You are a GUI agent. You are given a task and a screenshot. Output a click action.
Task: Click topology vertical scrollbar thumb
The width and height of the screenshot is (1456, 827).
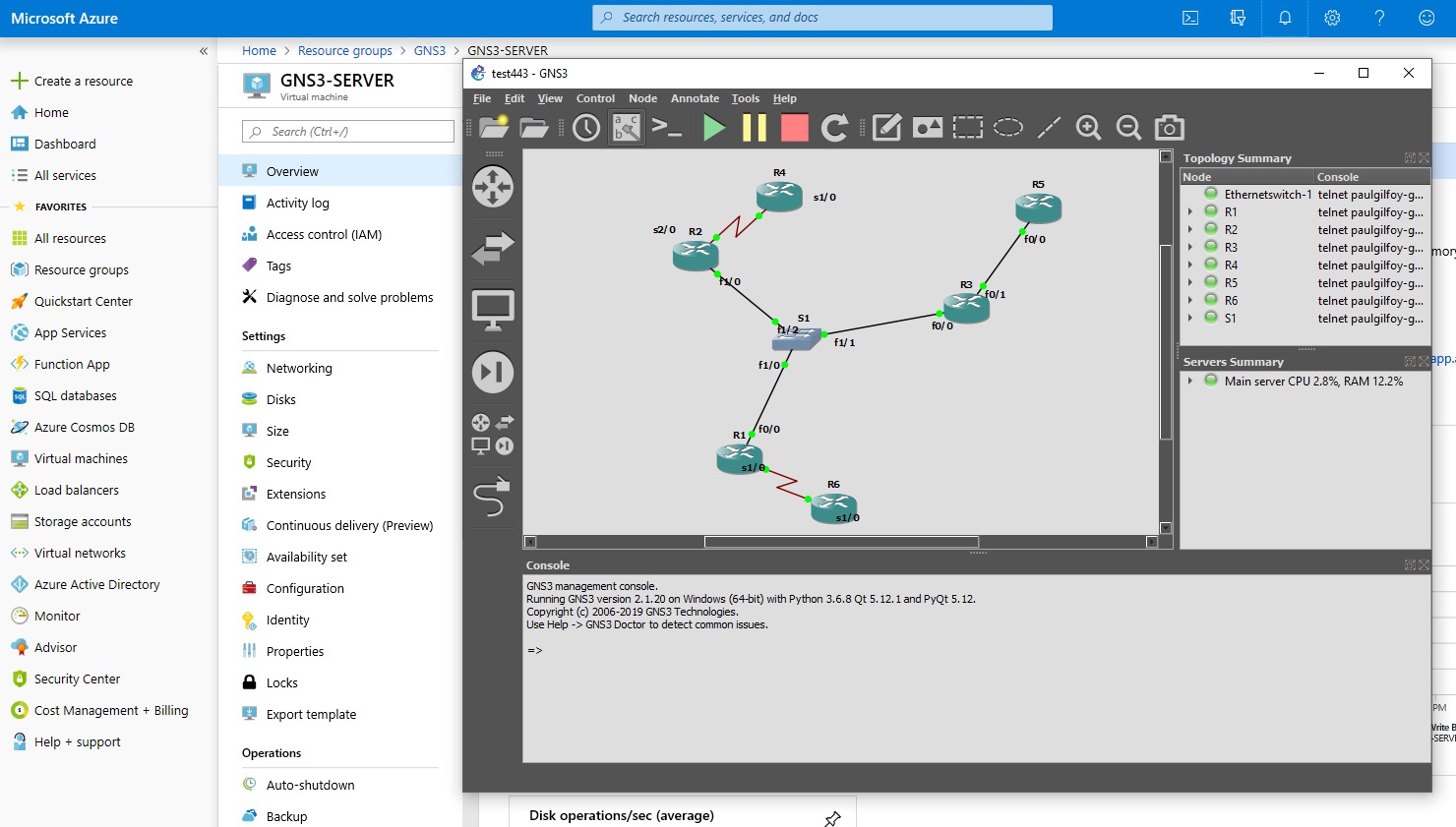(1166, 340)
